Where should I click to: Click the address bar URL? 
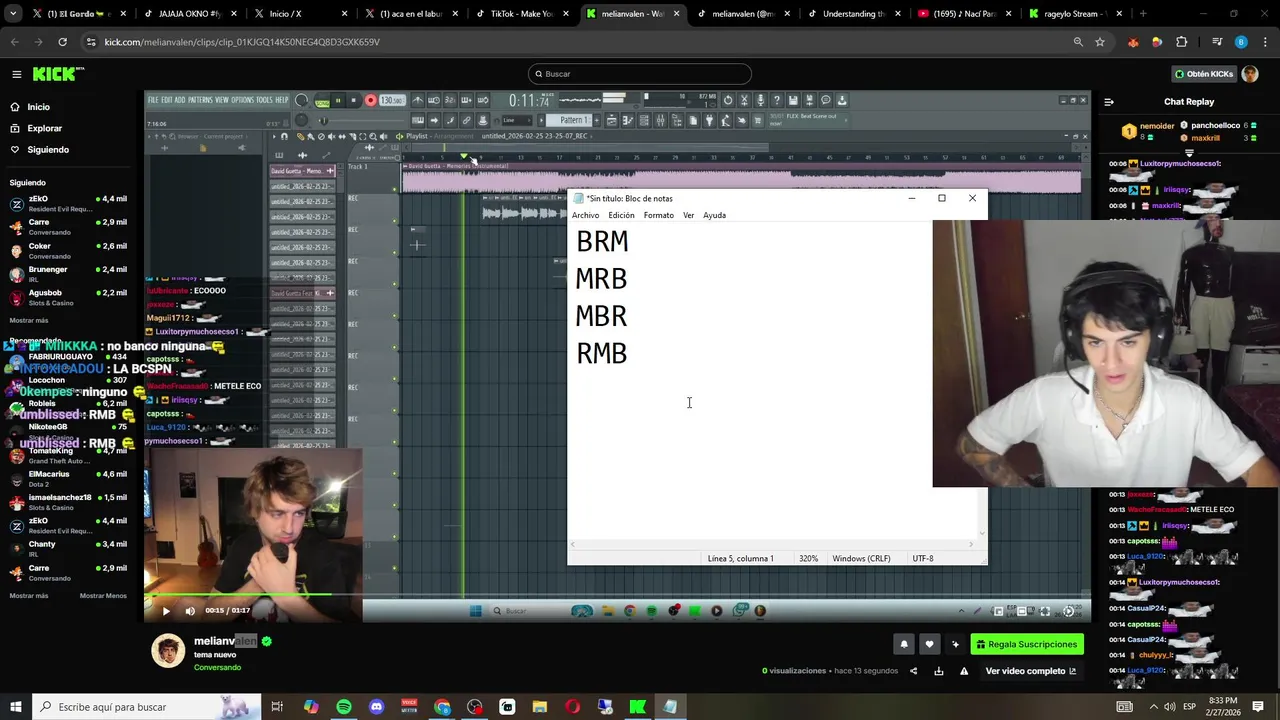coord(242,42)
